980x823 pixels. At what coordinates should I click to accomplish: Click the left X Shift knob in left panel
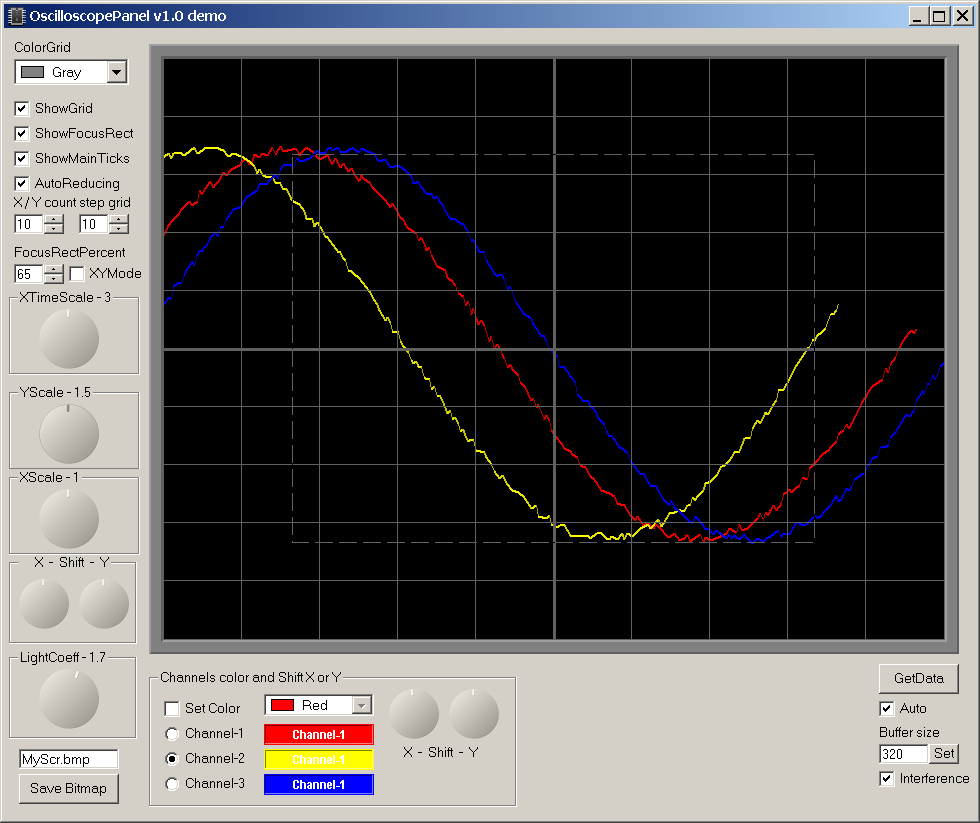[x=44, y=604]
